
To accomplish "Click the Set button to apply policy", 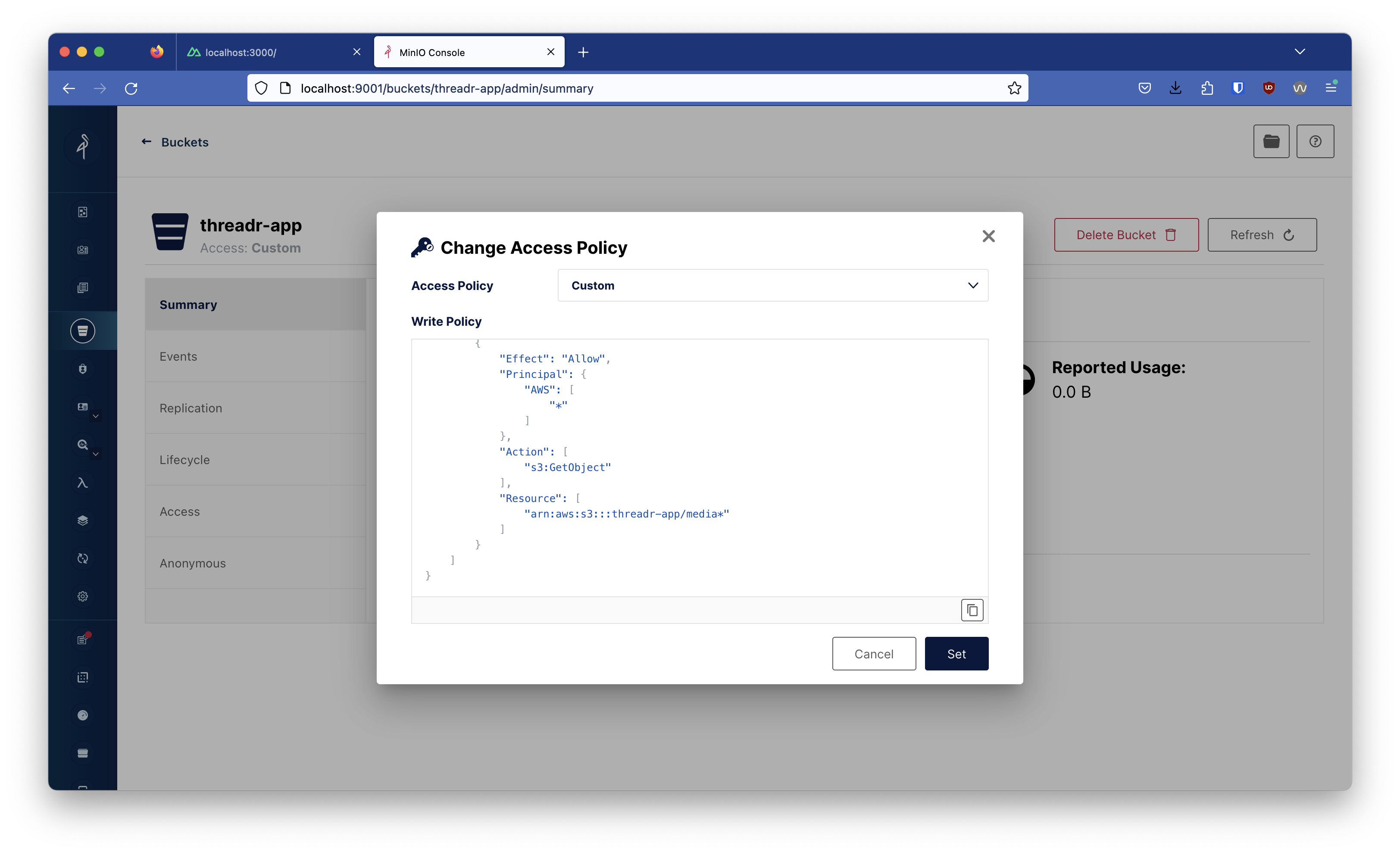I will 956,653.
